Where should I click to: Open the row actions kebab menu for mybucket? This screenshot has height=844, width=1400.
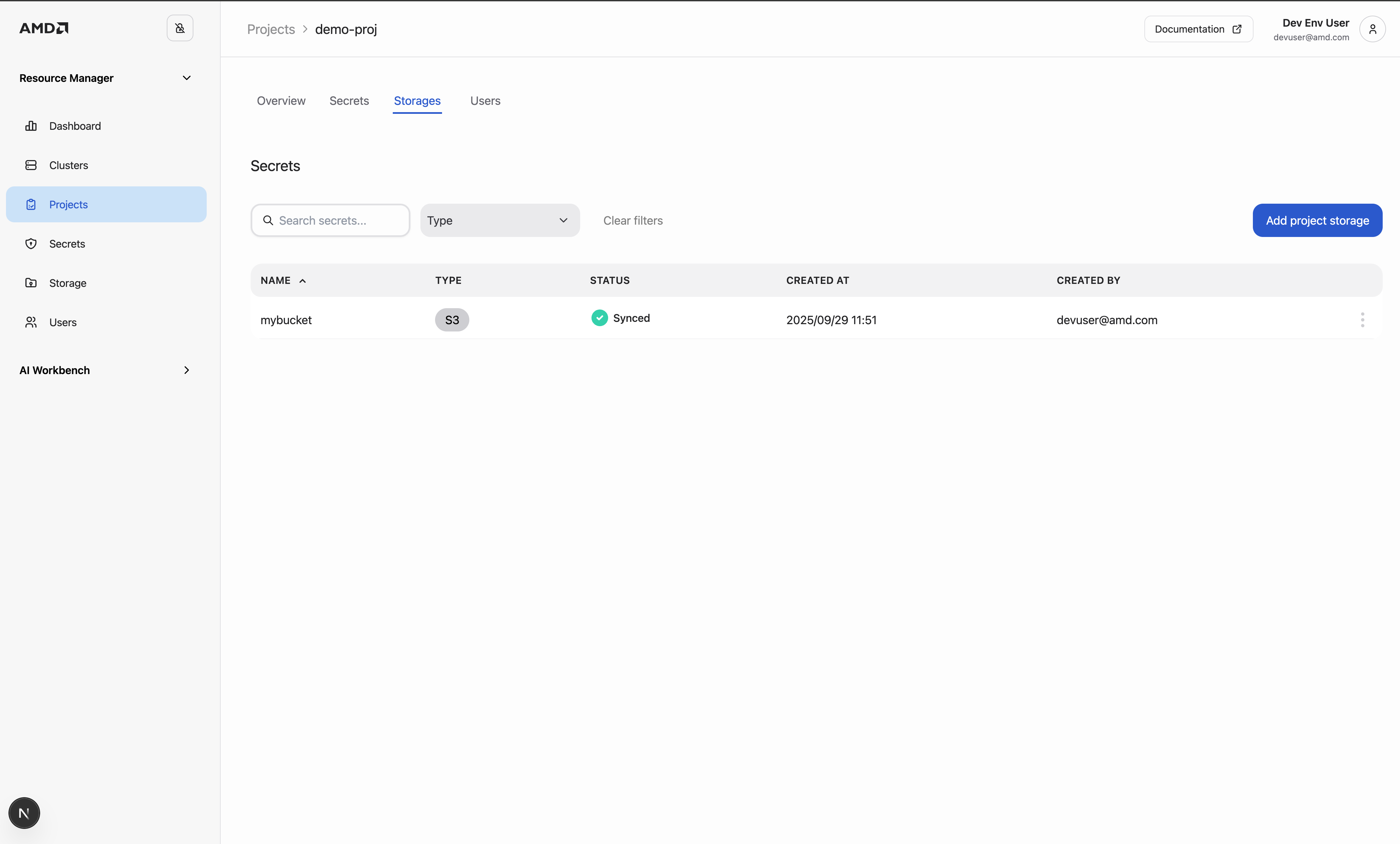pyautogui.click(x=1362, y=320)
